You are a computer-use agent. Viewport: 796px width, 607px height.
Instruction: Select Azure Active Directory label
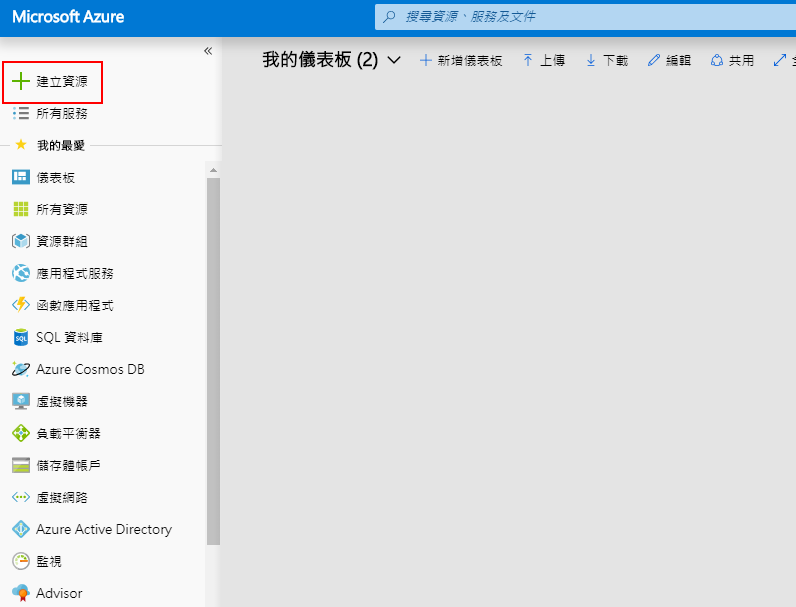(104, 529)
